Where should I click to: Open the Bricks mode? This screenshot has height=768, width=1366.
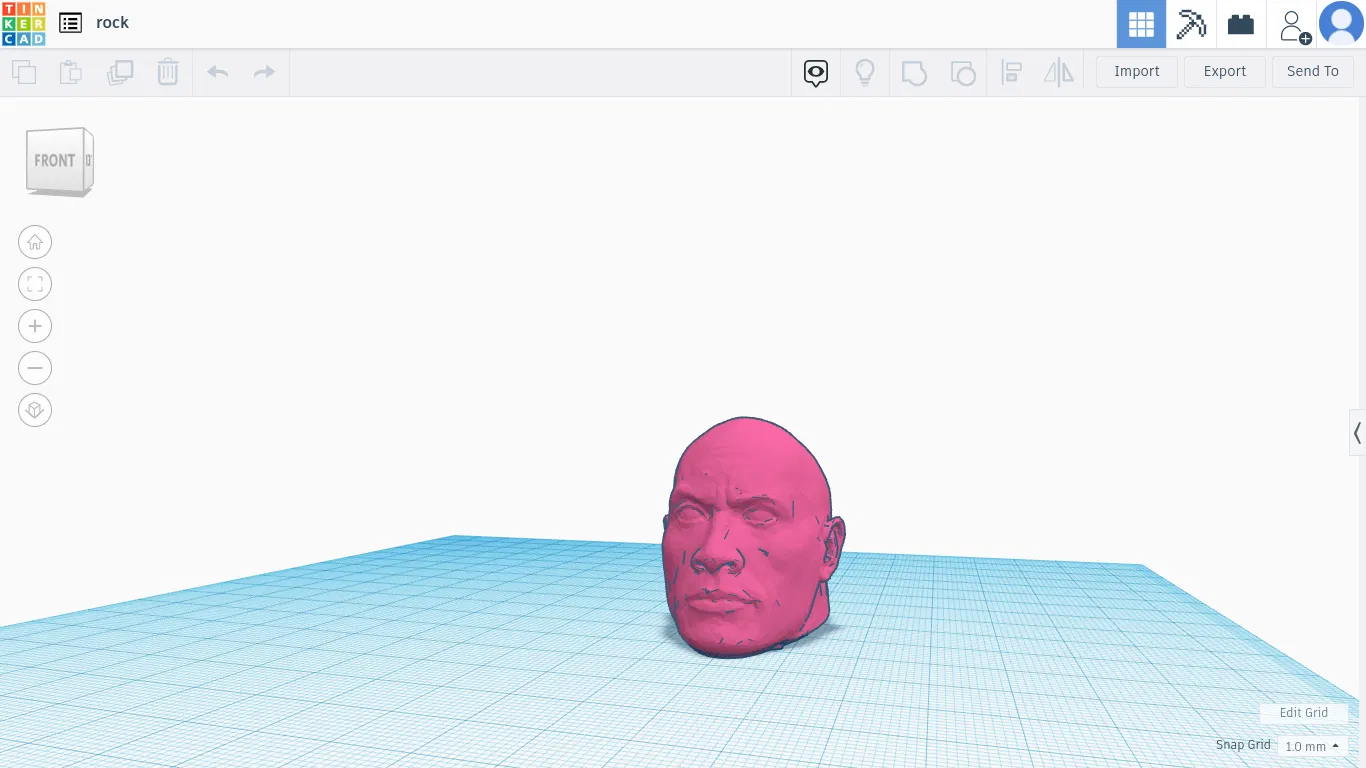coord(1241,24)
